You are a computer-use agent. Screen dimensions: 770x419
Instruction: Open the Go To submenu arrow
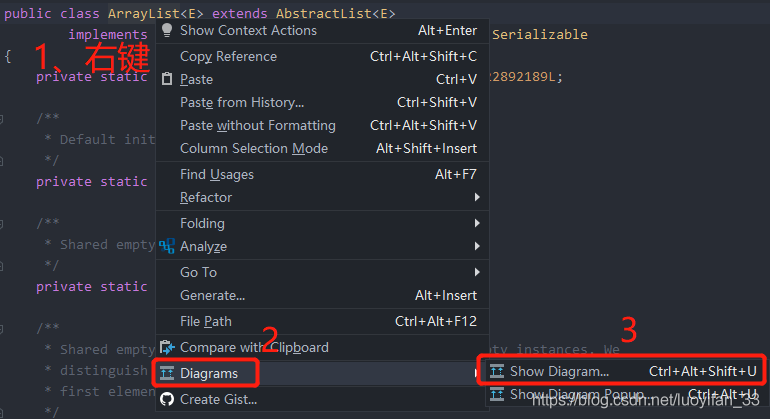pos(477,272)
